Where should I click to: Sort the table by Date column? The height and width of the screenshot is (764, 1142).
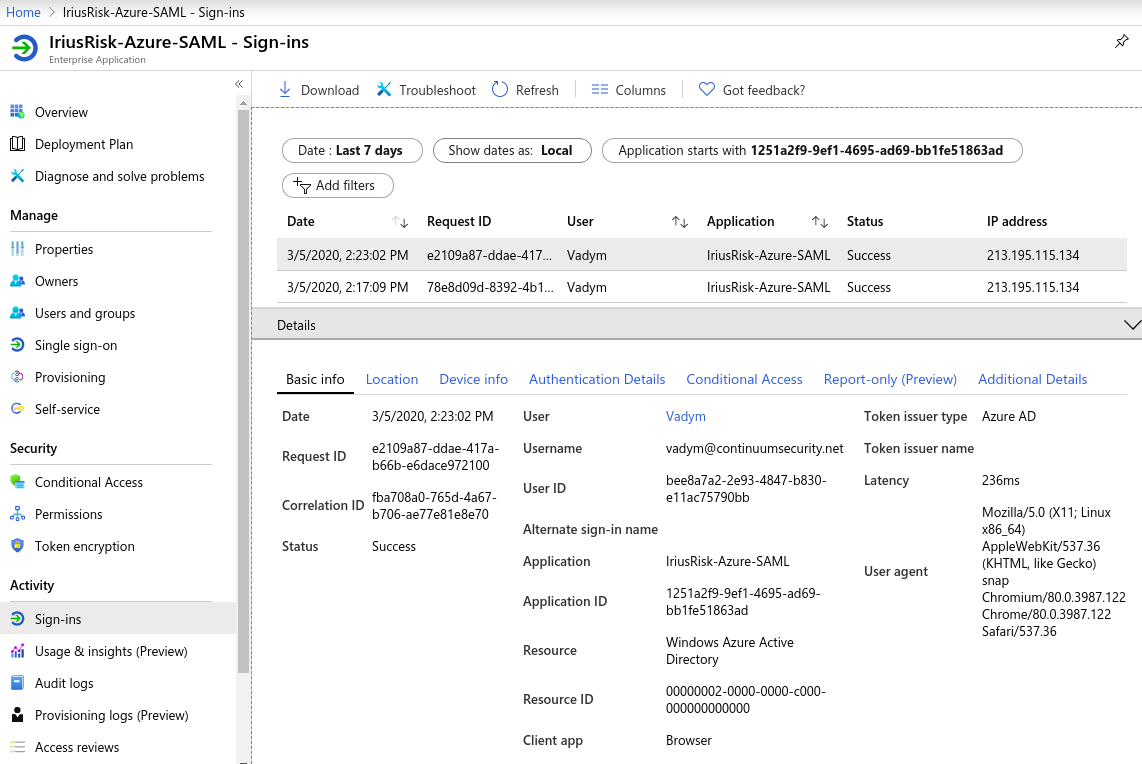(400, 222)
